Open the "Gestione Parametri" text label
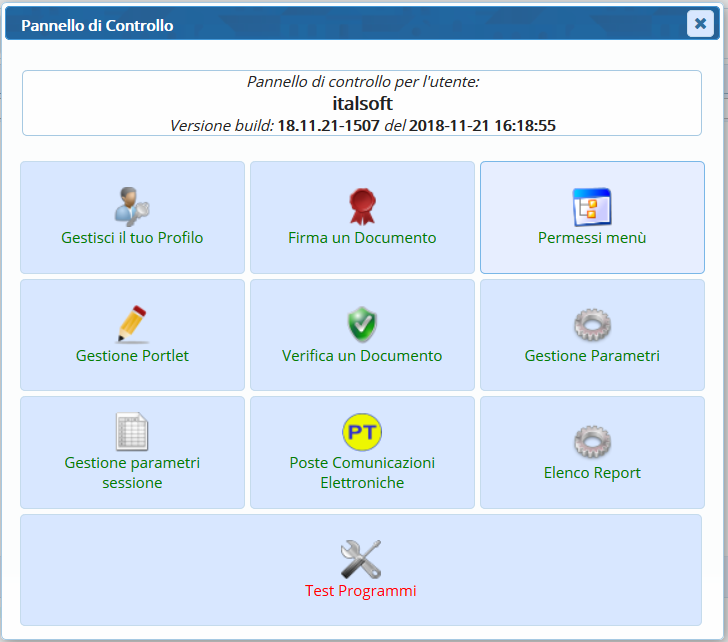The image size is (728, 642). [x=592, y=356]
